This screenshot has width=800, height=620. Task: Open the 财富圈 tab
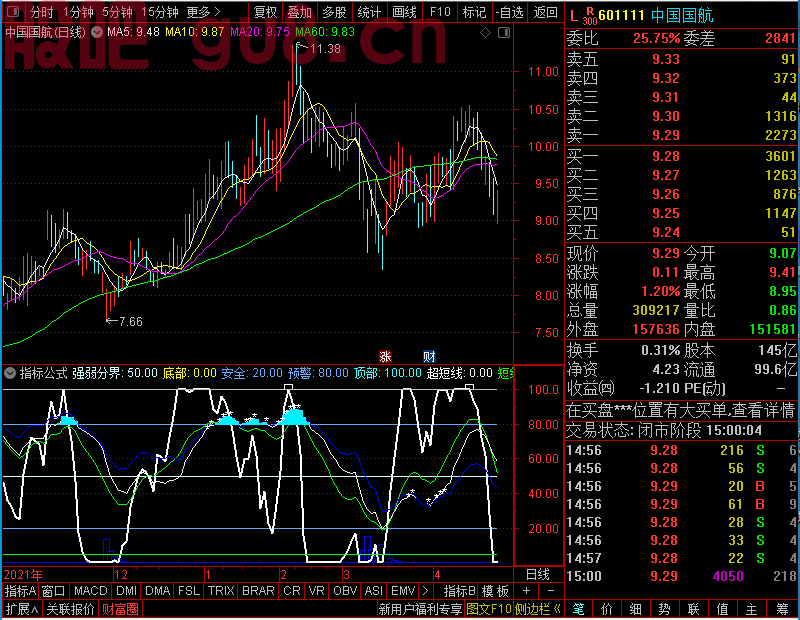(120, 609)
